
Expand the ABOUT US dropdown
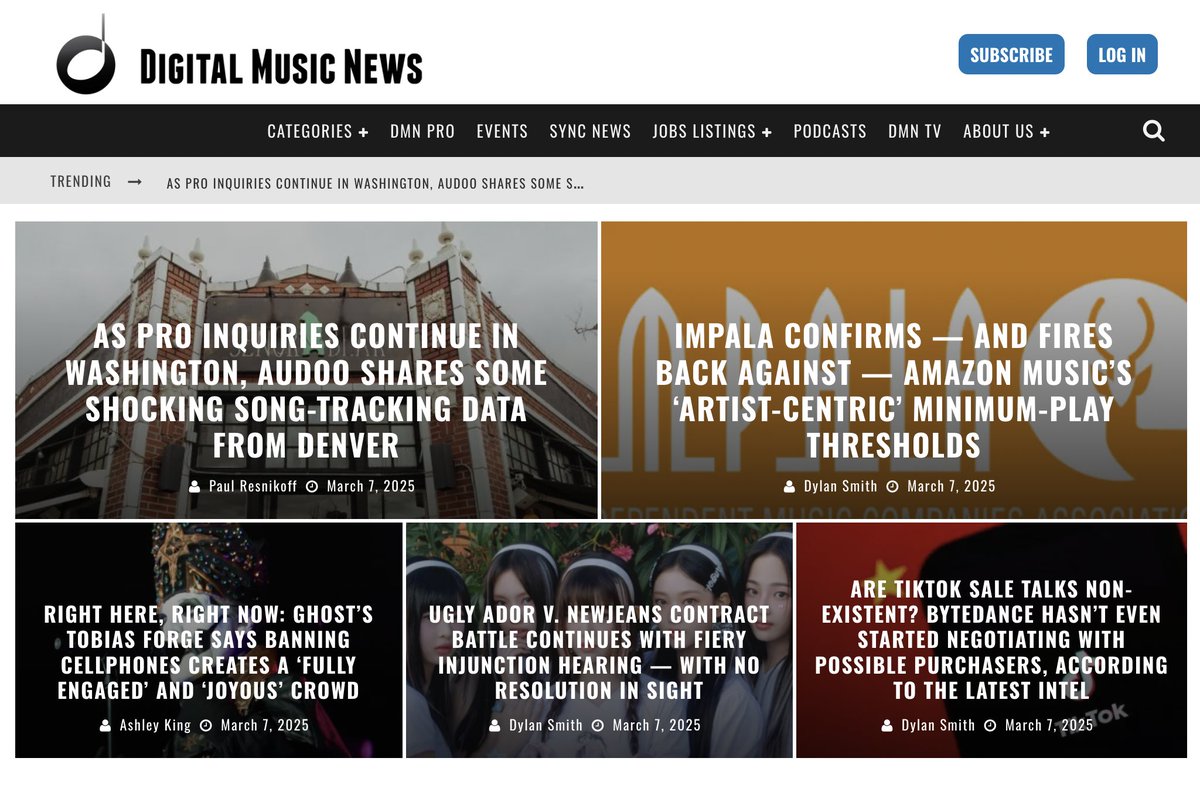tap(1005, 130)
